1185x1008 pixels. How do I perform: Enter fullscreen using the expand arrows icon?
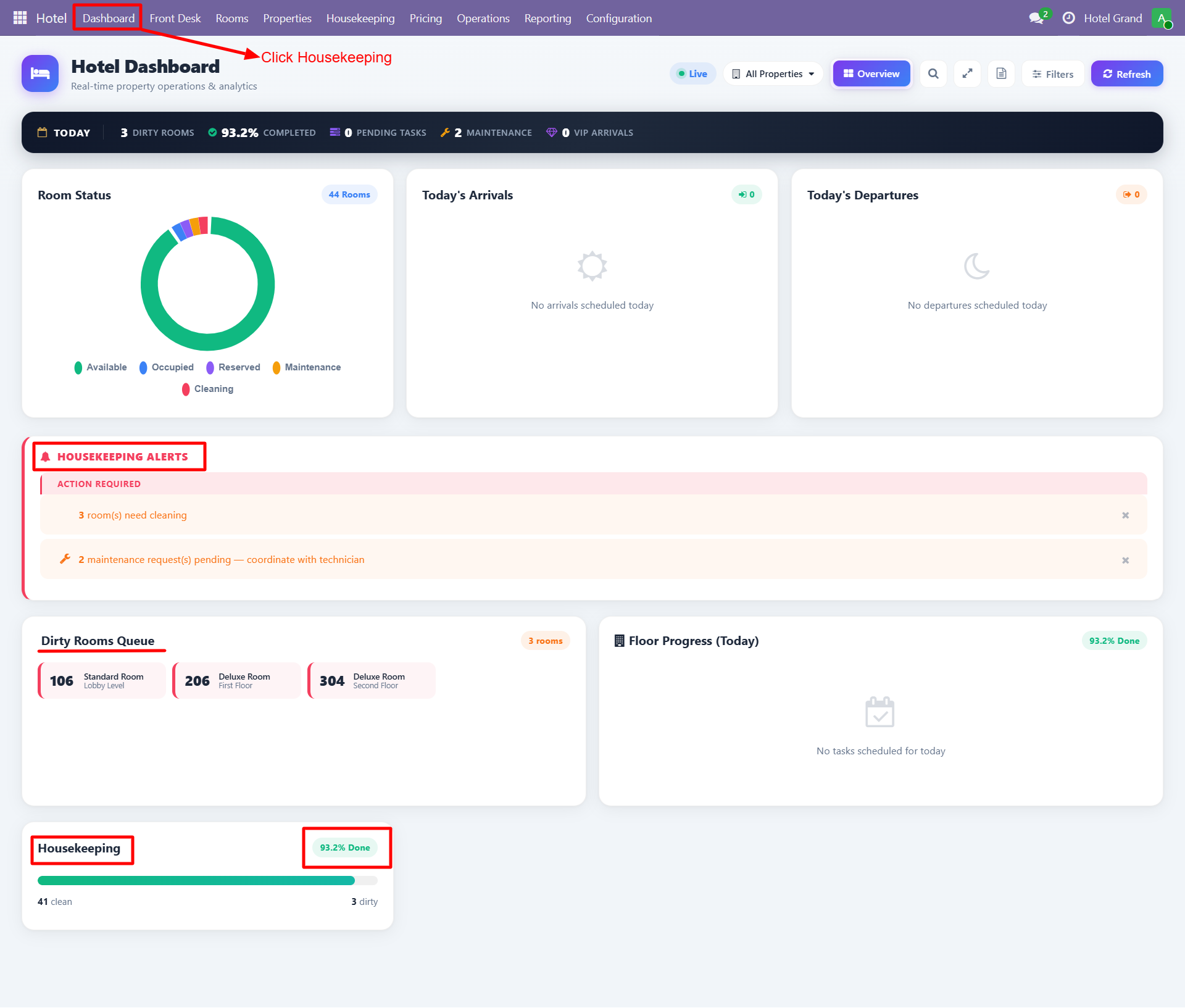click(x=967, y=73)
